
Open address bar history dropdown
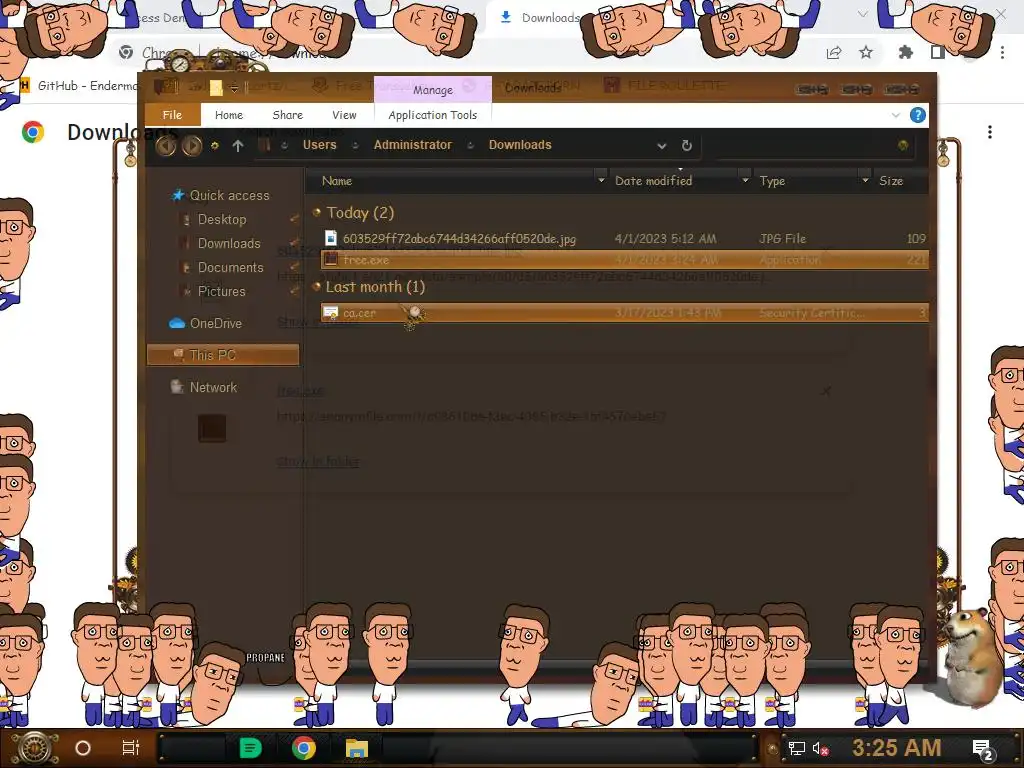tap(662, 146)
